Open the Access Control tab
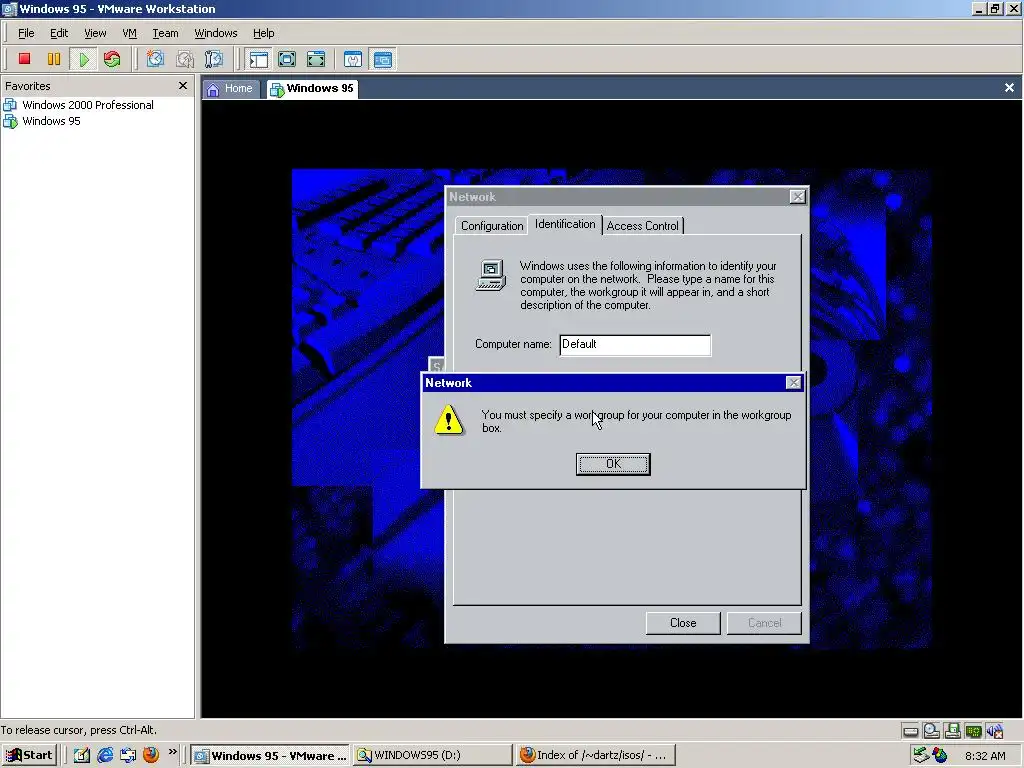The height and width of the screenshot is (768, 1024). coord(643,226)
